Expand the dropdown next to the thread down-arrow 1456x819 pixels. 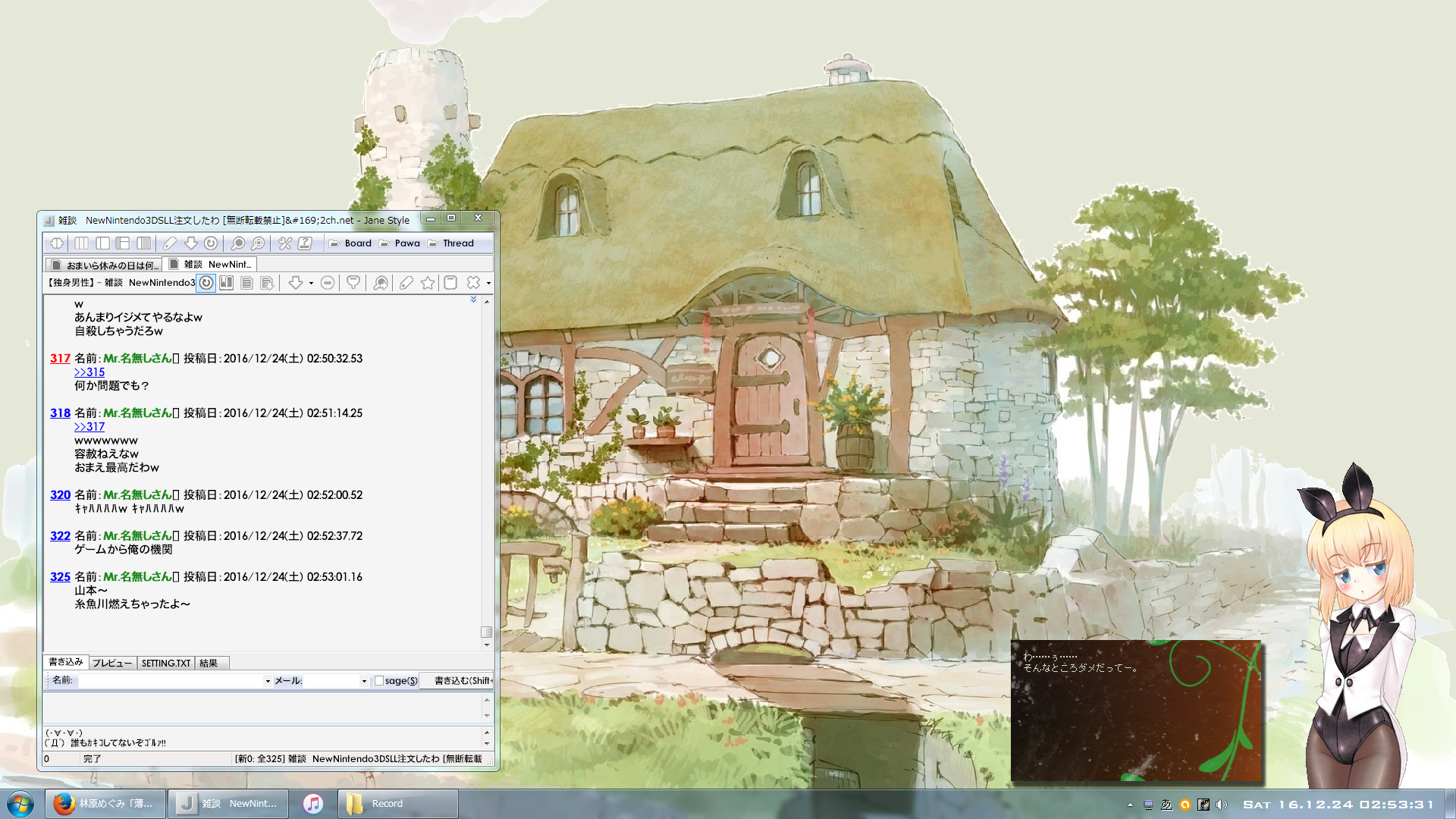point(311,284)
